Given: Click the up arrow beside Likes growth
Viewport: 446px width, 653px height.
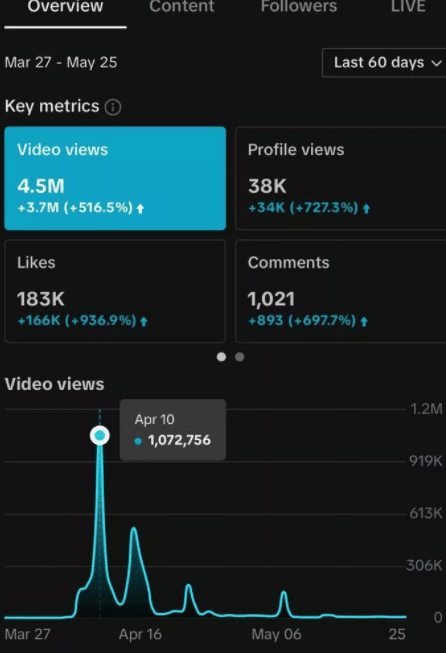Looking at the screenshot, I should coord(144,322).
